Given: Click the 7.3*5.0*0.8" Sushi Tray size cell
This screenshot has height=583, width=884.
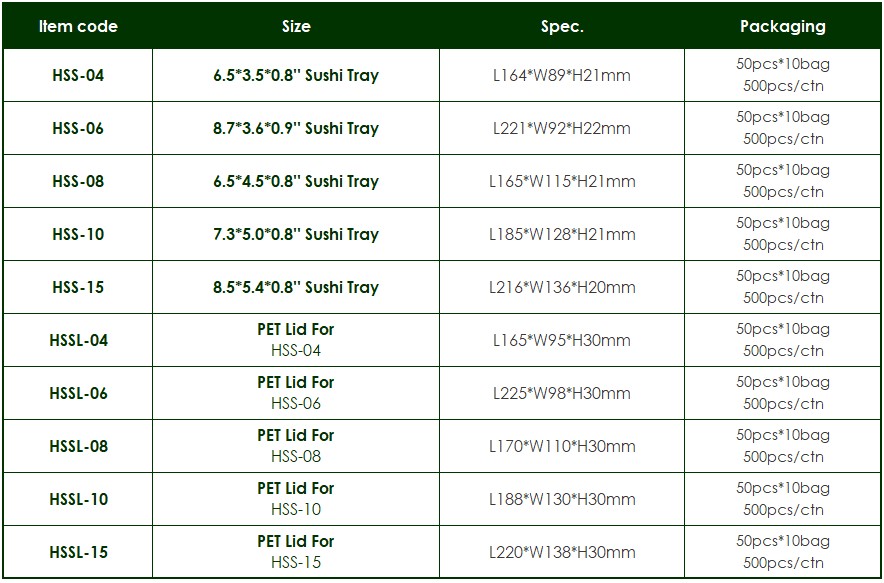Looking at the screenshot, I should pos(296,234).
